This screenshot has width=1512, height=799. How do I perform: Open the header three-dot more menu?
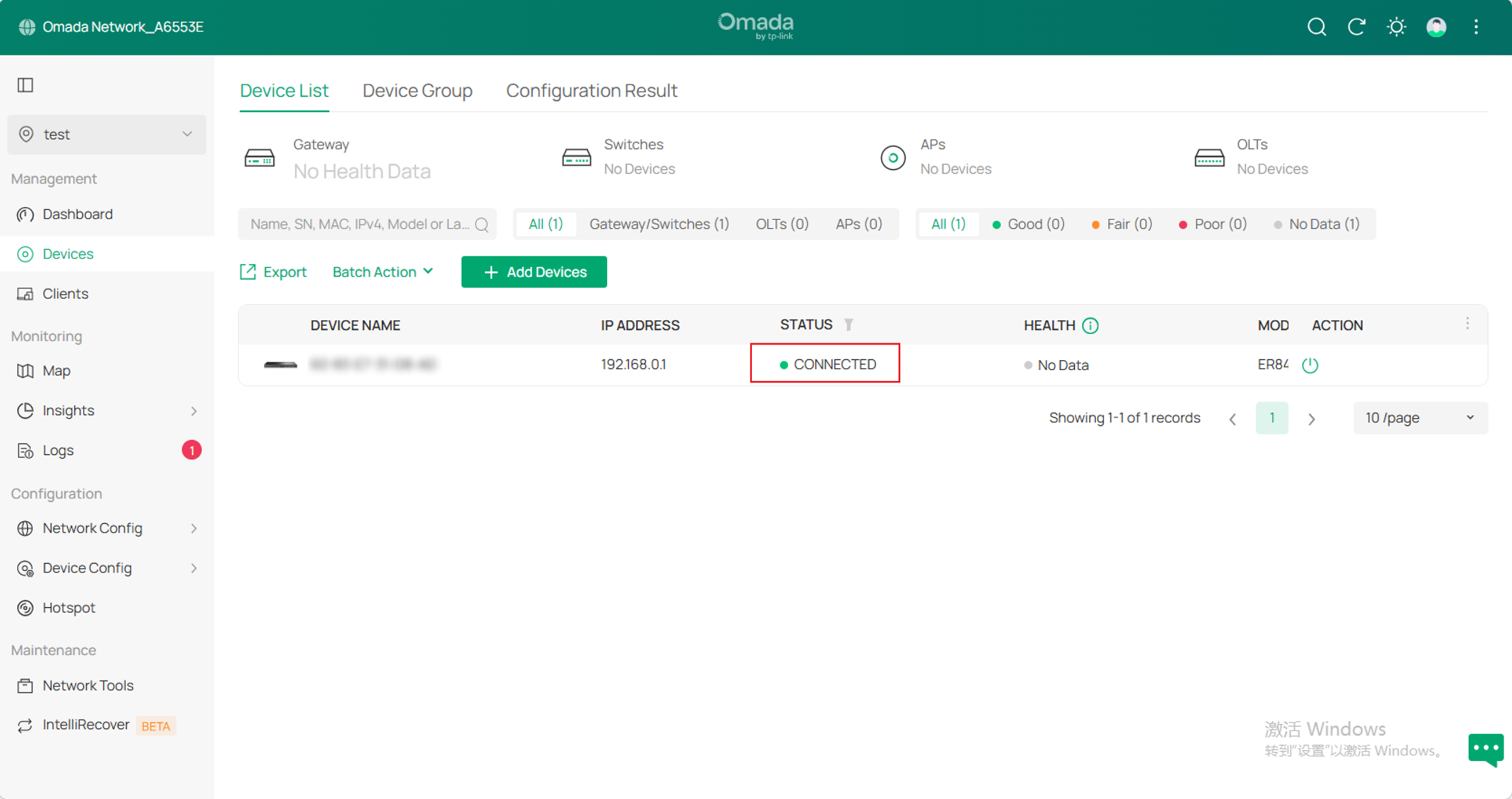coord(1476,27)
